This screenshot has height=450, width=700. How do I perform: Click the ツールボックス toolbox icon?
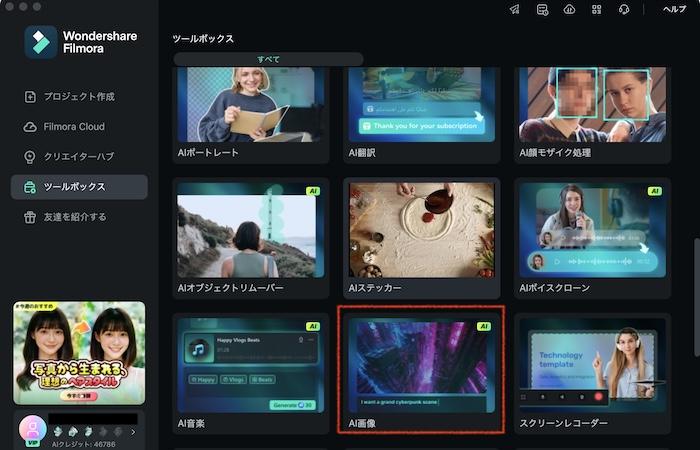point(30,187)
